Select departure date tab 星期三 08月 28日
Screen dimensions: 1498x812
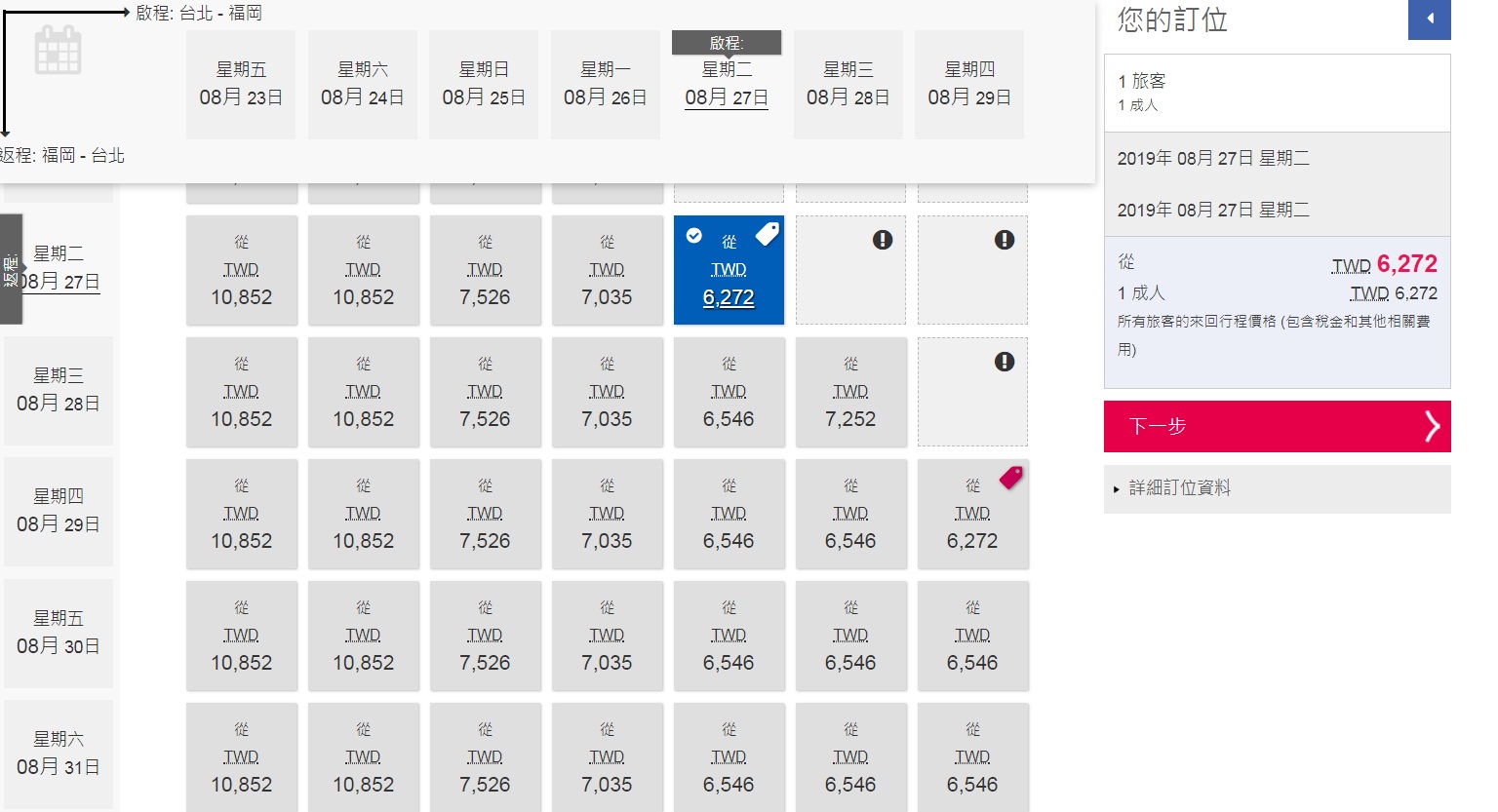848,84
